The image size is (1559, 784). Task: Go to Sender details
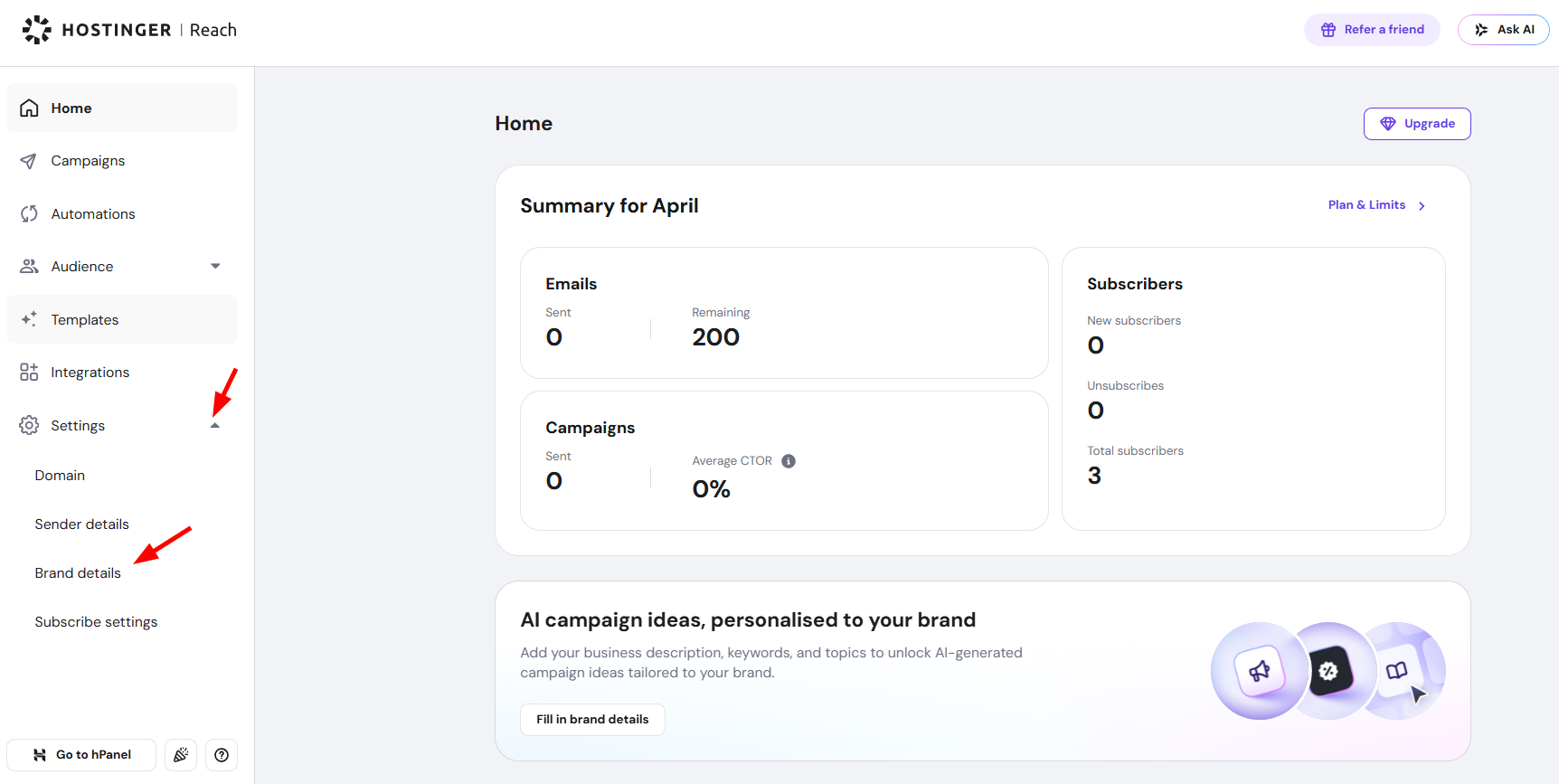click(x=81, y=524)
